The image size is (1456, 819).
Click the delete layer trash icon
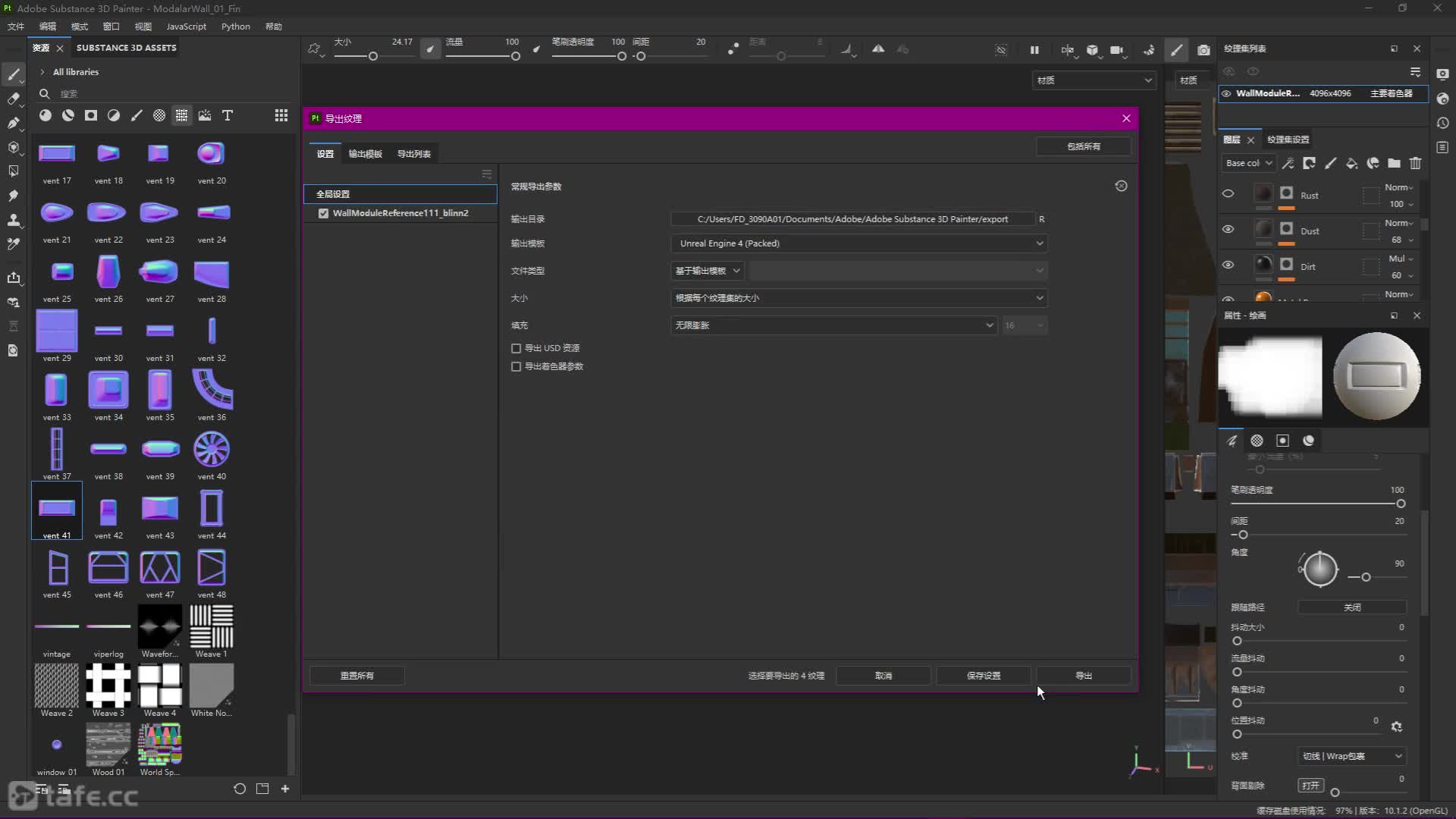point(1415,163)
